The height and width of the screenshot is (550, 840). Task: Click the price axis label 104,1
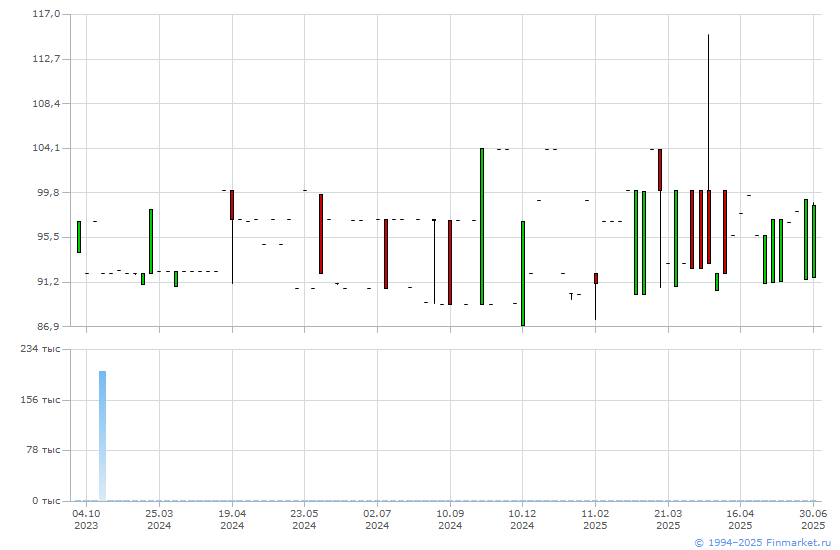tap(47, 147)
